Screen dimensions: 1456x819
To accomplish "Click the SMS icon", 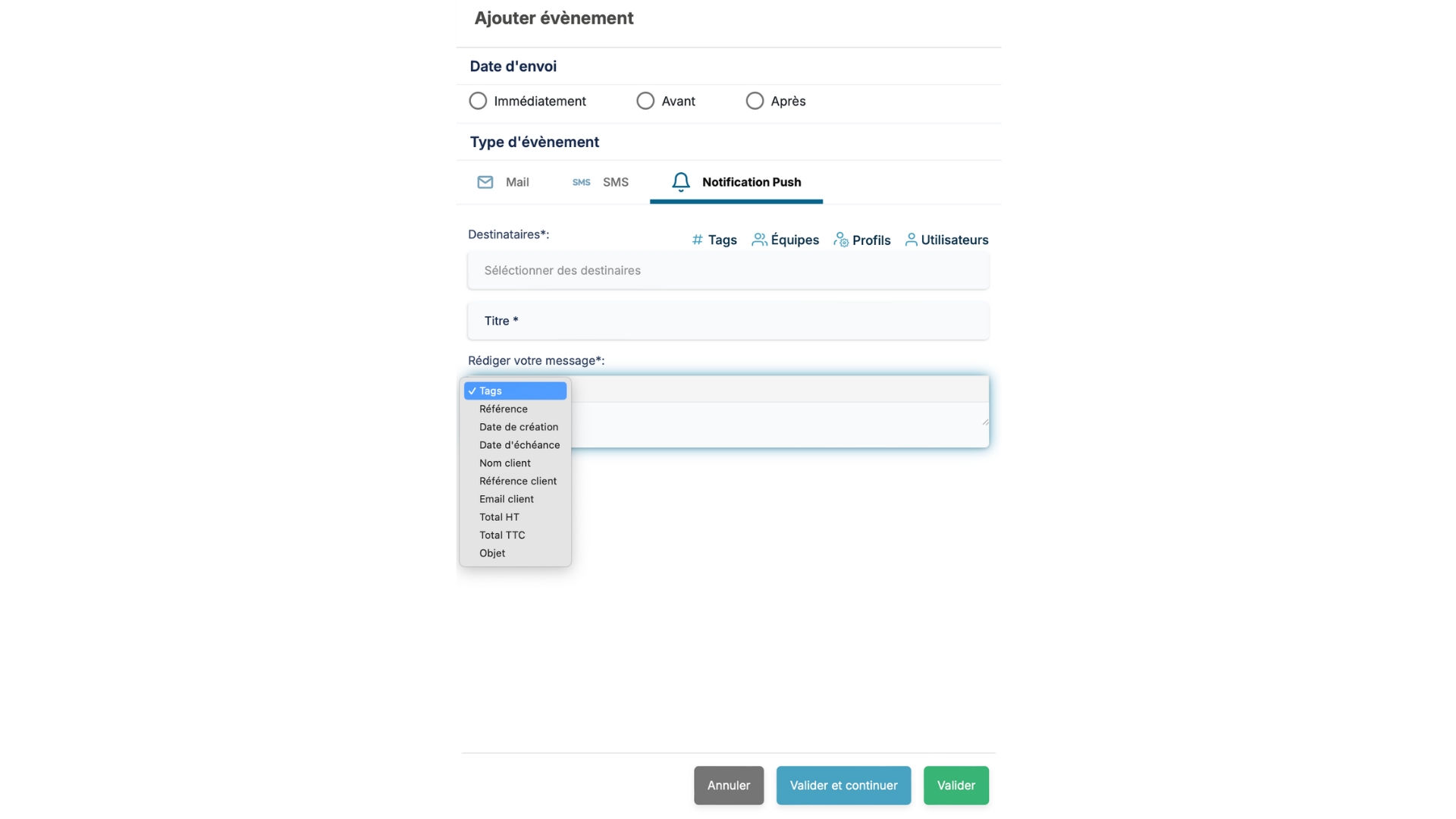I will click(x=581, y=182).
